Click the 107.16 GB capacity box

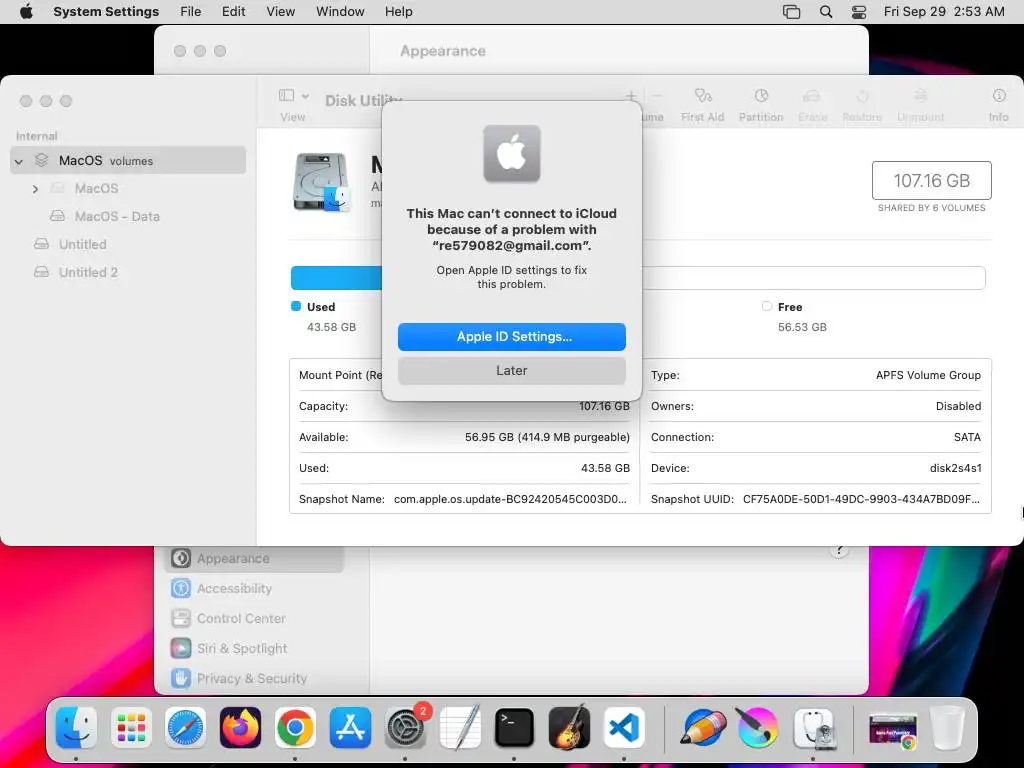[x=931, y=180]
